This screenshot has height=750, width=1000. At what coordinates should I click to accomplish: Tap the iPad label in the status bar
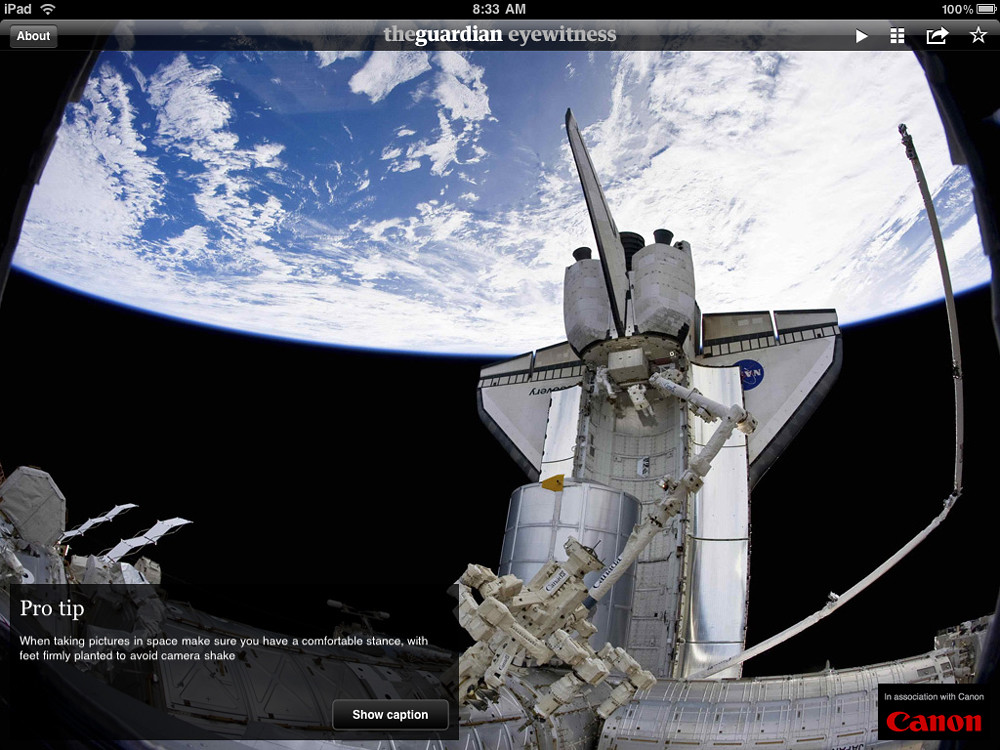pos(17,9)
